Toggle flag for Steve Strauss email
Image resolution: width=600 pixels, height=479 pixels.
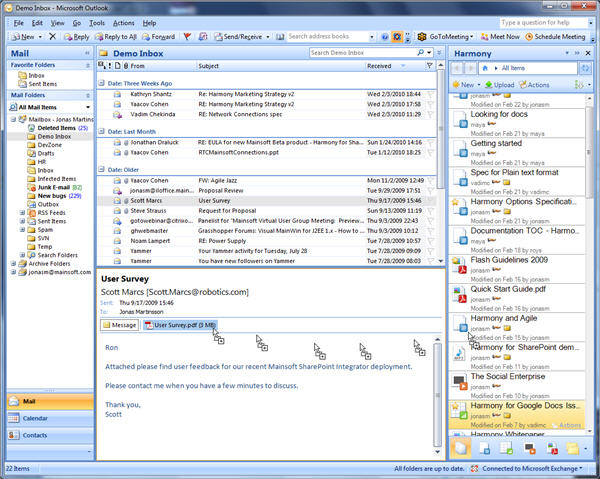430,211
